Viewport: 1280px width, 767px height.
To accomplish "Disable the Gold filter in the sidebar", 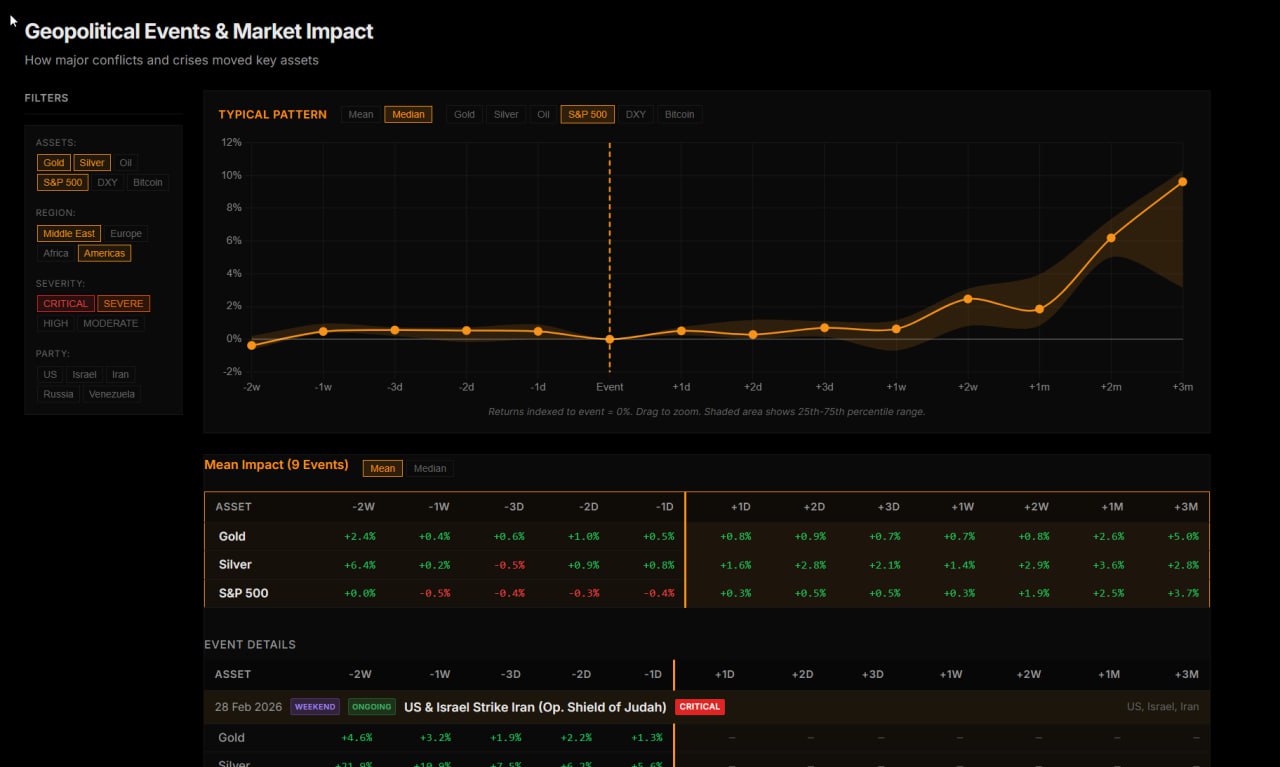I will coord(53,162).
